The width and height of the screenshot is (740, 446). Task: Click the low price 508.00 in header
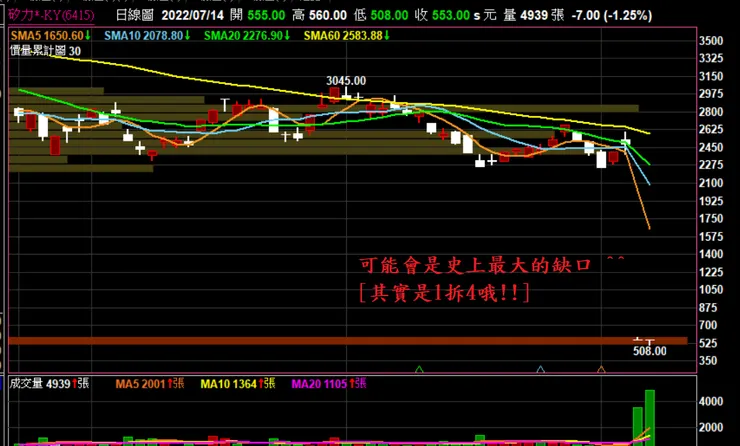coord(389,16)
